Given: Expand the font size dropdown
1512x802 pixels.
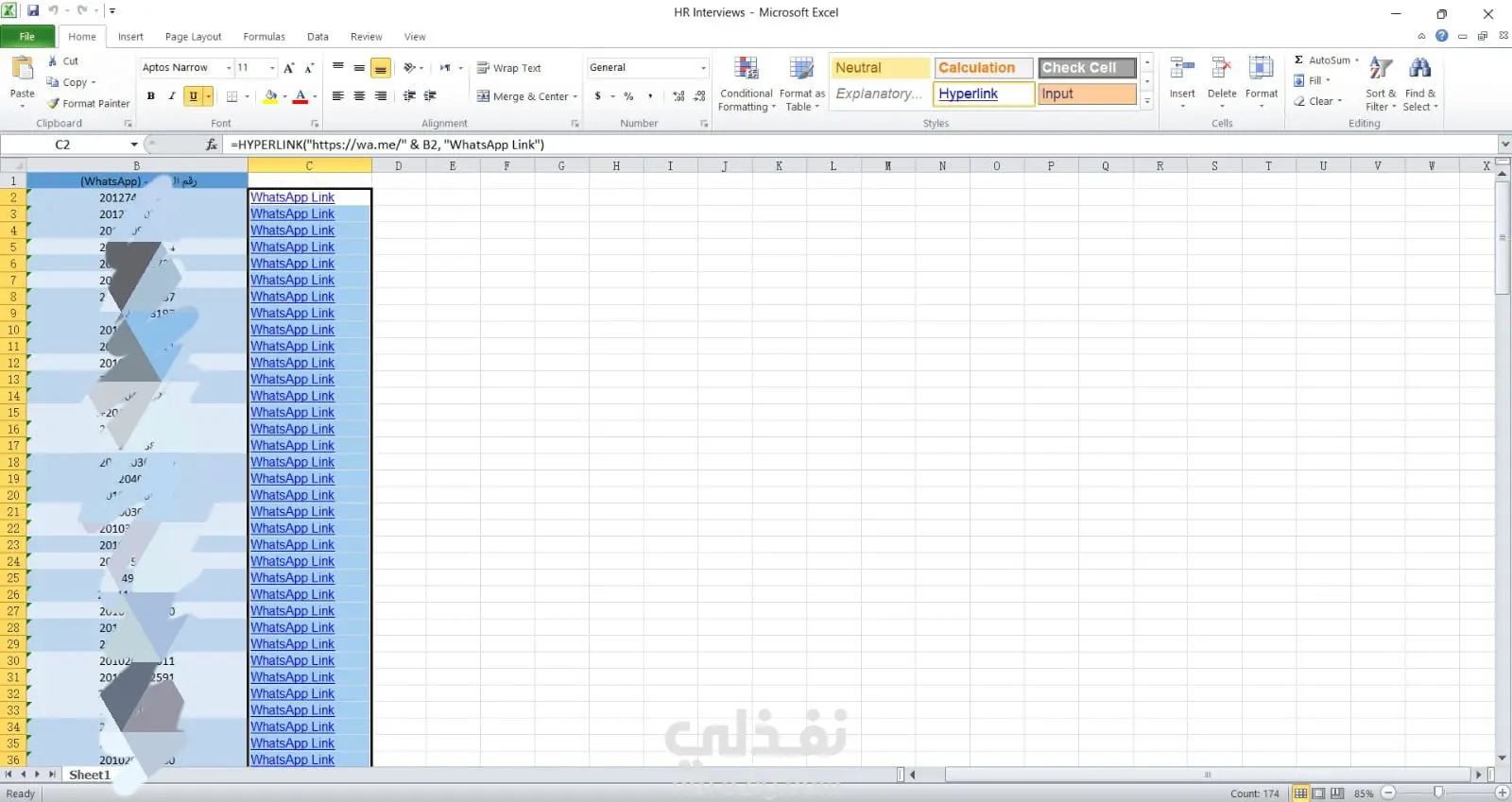Looking at the screenshot, I should point(272,68).
